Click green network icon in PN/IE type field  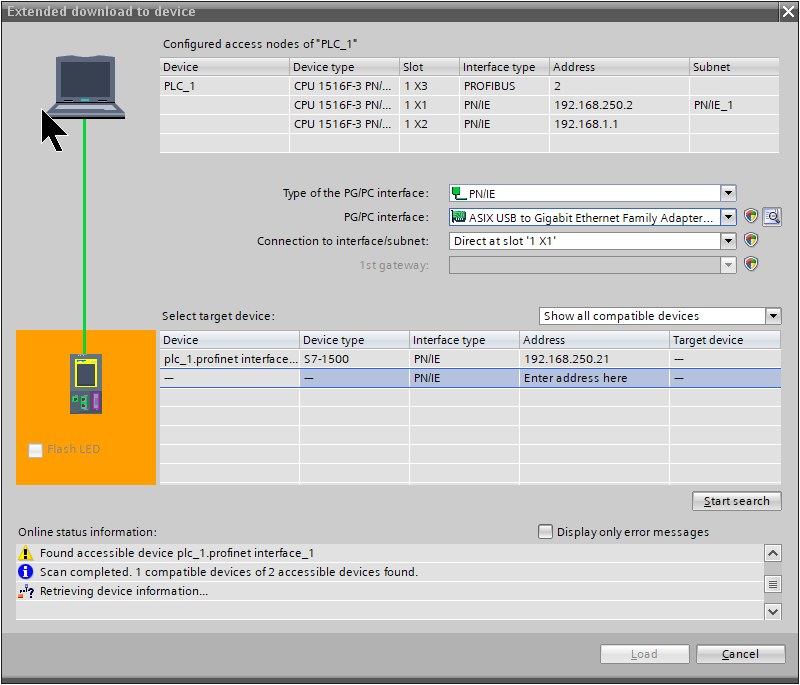tap(458, 193)
